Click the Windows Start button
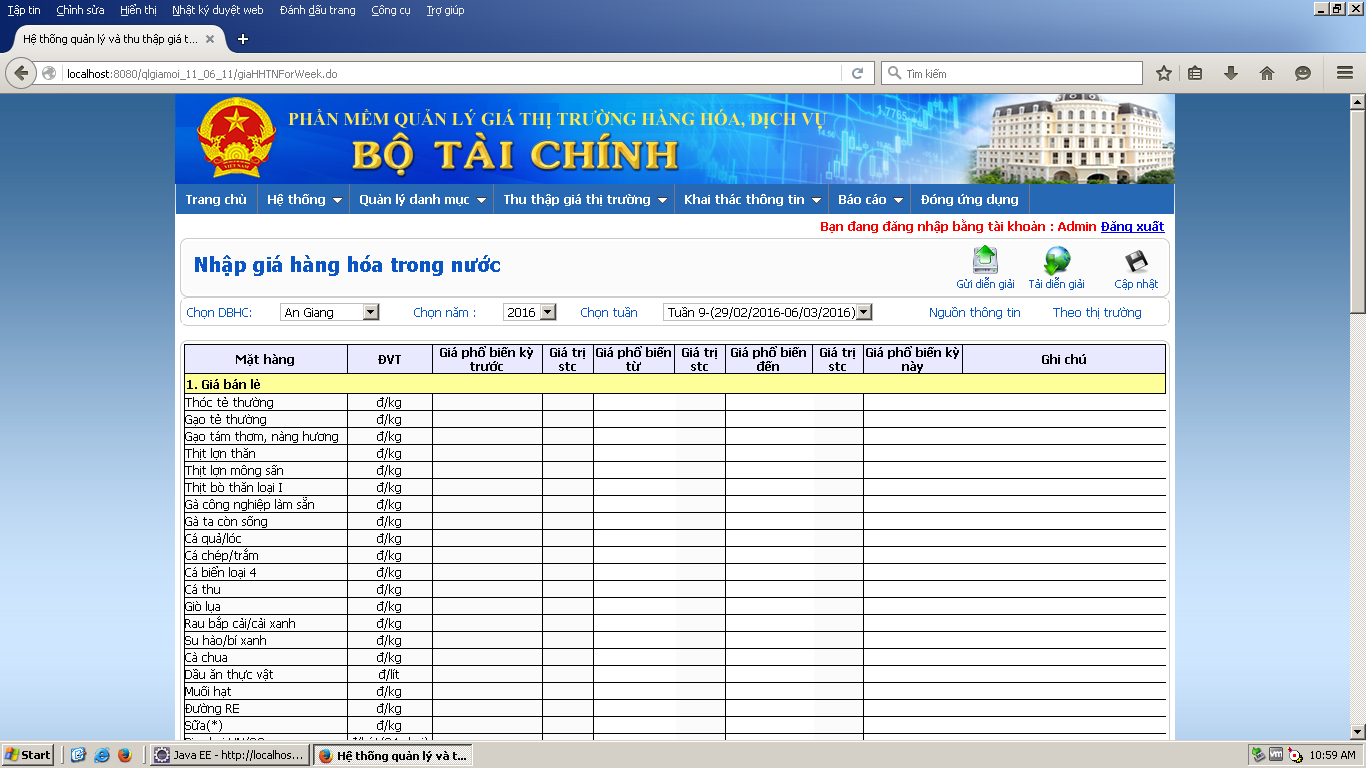 [x=28, y=755]
